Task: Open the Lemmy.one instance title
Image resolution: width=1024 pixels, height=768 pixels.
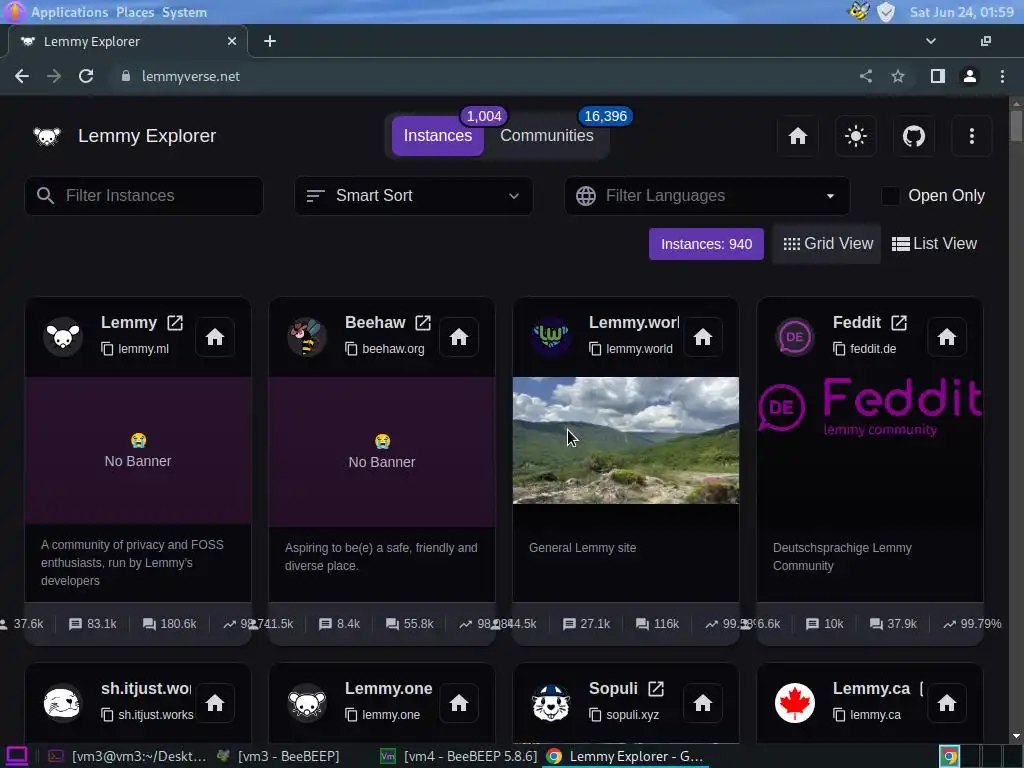Action: click(x=389, y=688)
